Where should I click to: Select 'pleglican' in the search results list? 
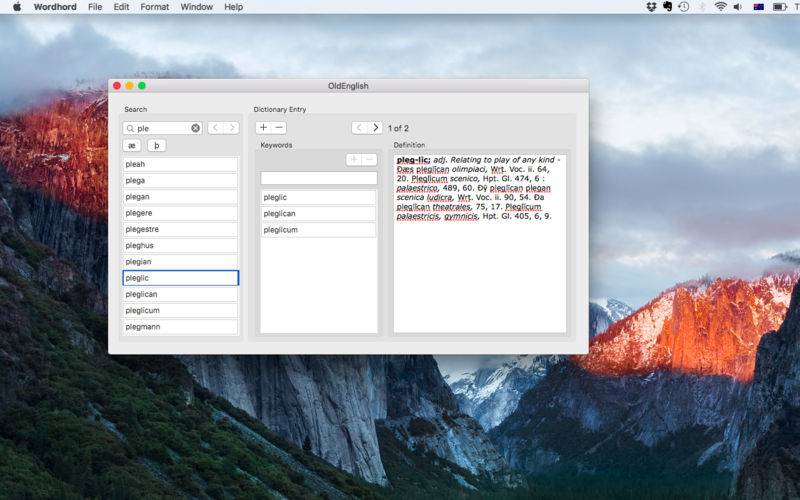tap(181, 294)
